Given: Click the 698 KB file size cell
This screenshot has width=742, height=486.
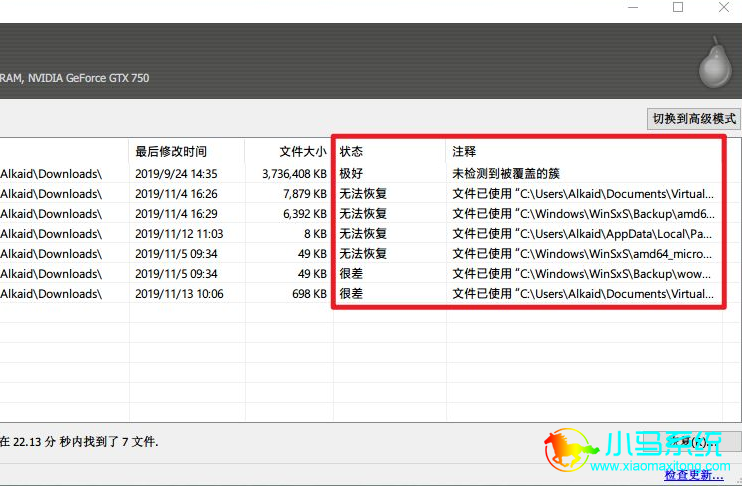Looking at the screenshot, I should point(309,294).
